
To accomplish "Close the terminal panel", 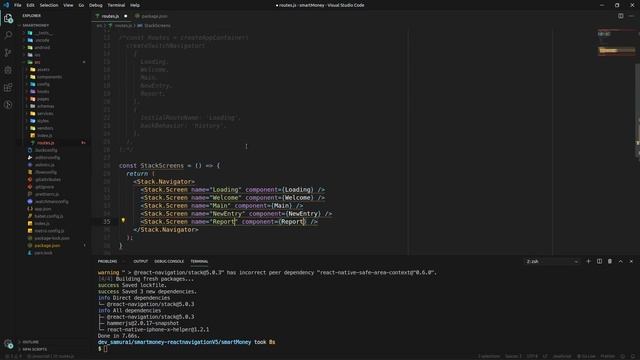I will (x=631, y=261).
